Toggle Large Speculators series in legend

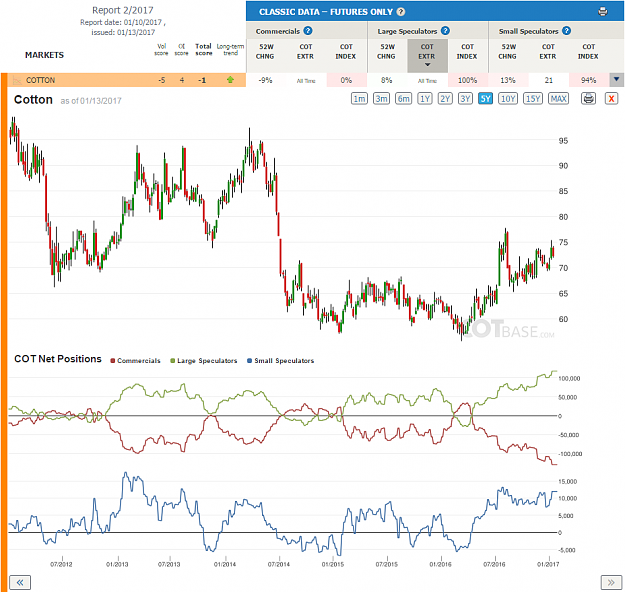pos(203,360)
